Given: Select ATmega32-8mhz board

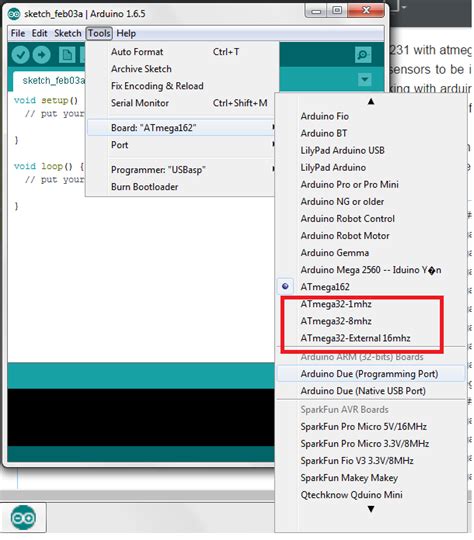Looking at the screenshot, I should coord(371,321).
